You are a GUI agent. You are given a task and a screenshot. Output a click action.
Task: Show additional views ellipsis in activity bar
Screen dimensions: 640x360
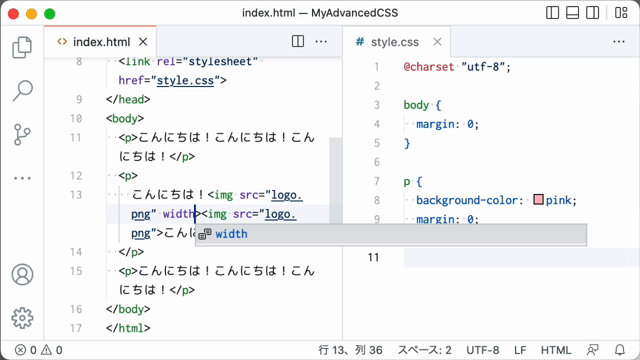pyautogui.click(x=22, y=178)
